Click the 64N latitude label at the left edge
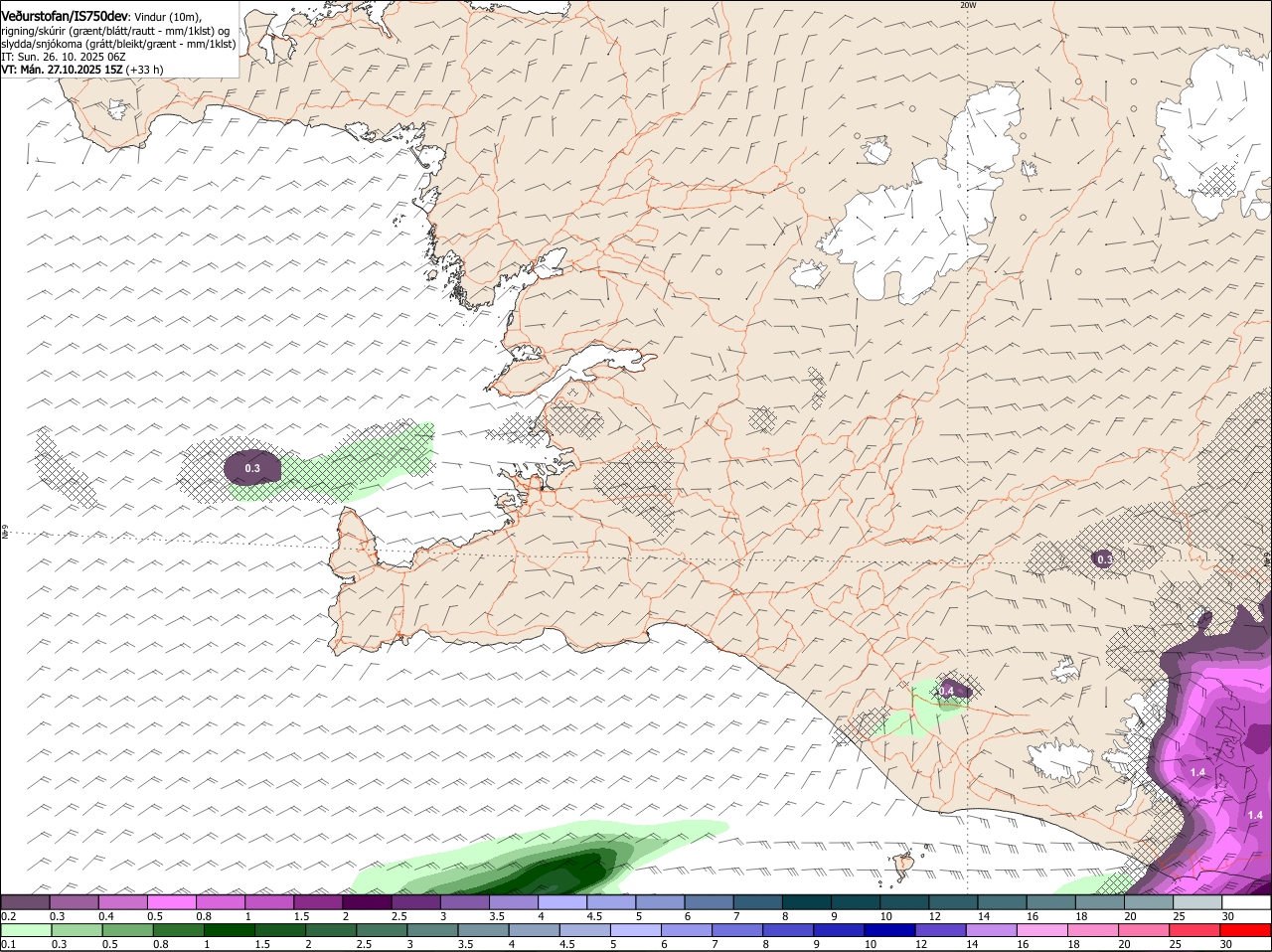 [5, 534]
